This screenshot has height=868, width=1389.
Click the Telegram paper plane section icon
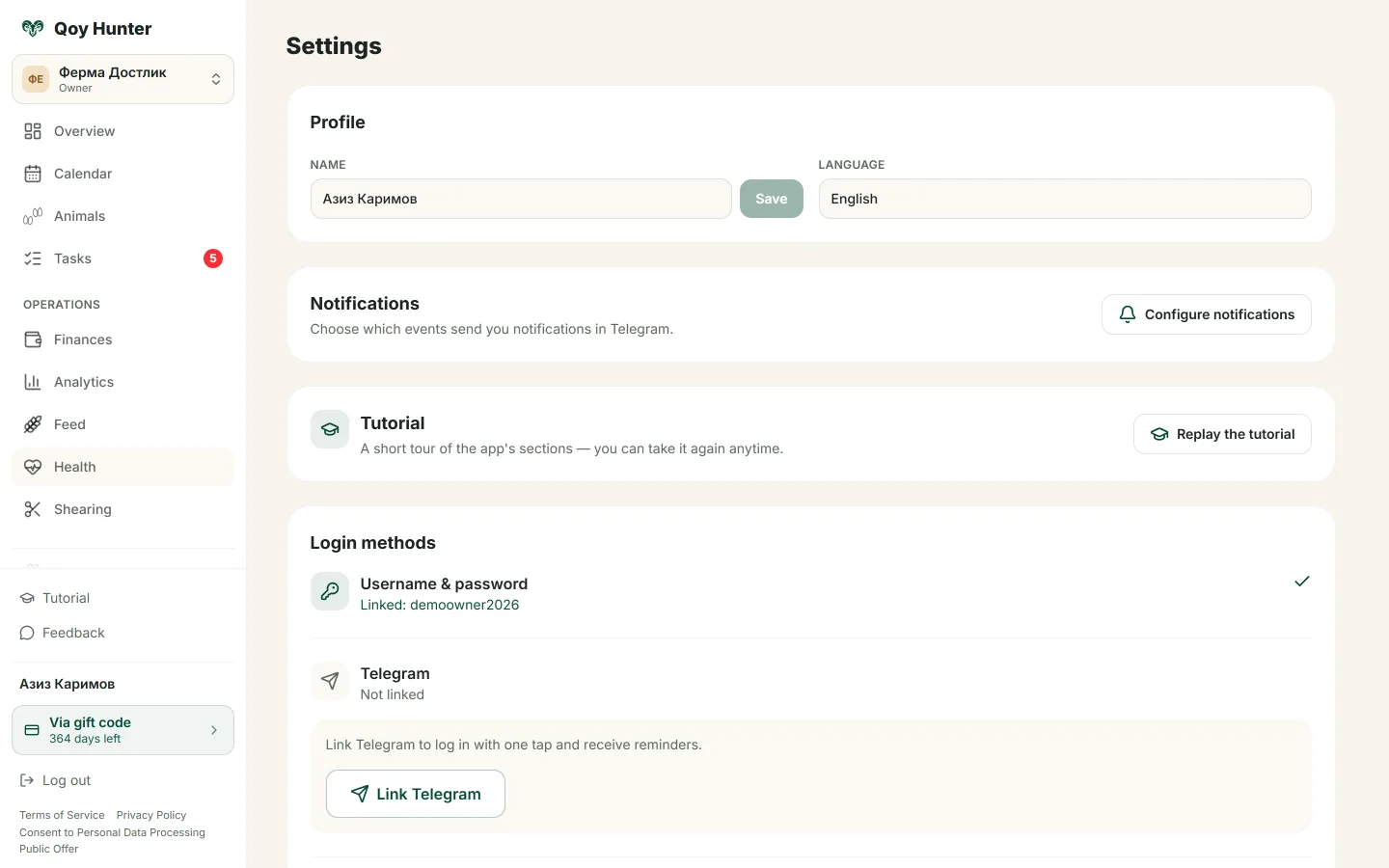point(330,681)
